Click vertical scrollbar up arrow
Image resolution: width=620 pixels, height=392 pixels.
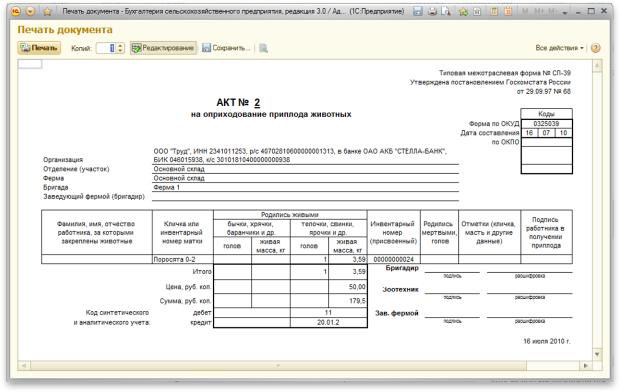597,65
